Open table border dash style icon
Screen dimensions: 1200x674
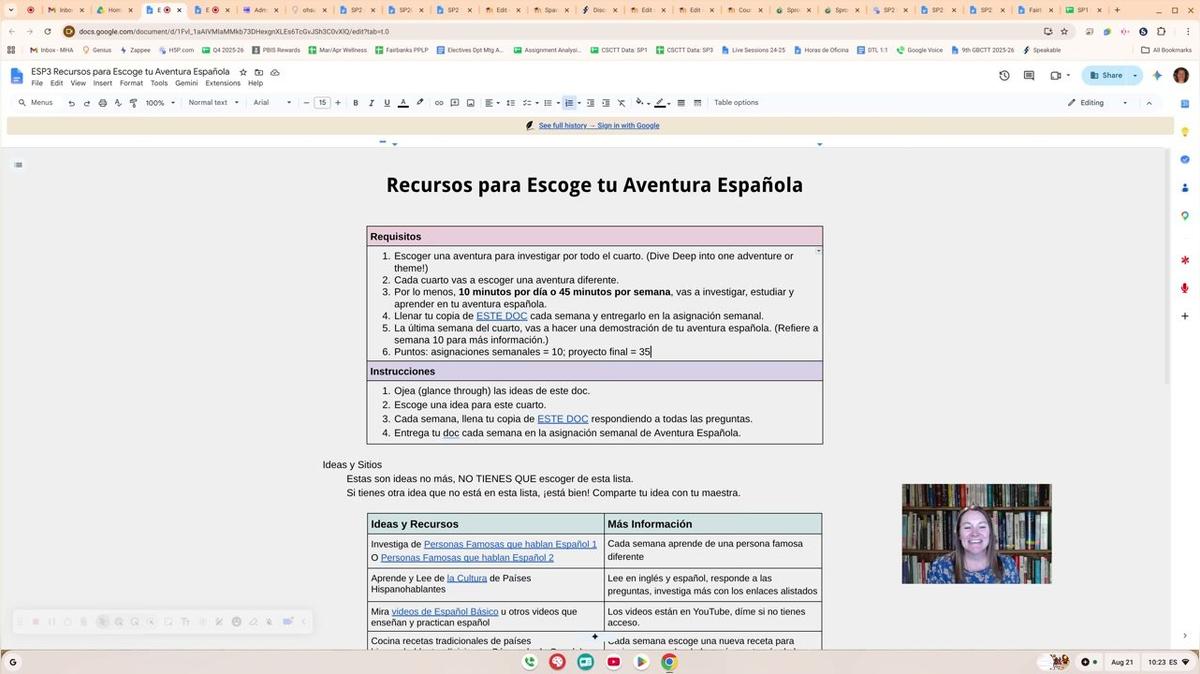(x=697, y=103)
